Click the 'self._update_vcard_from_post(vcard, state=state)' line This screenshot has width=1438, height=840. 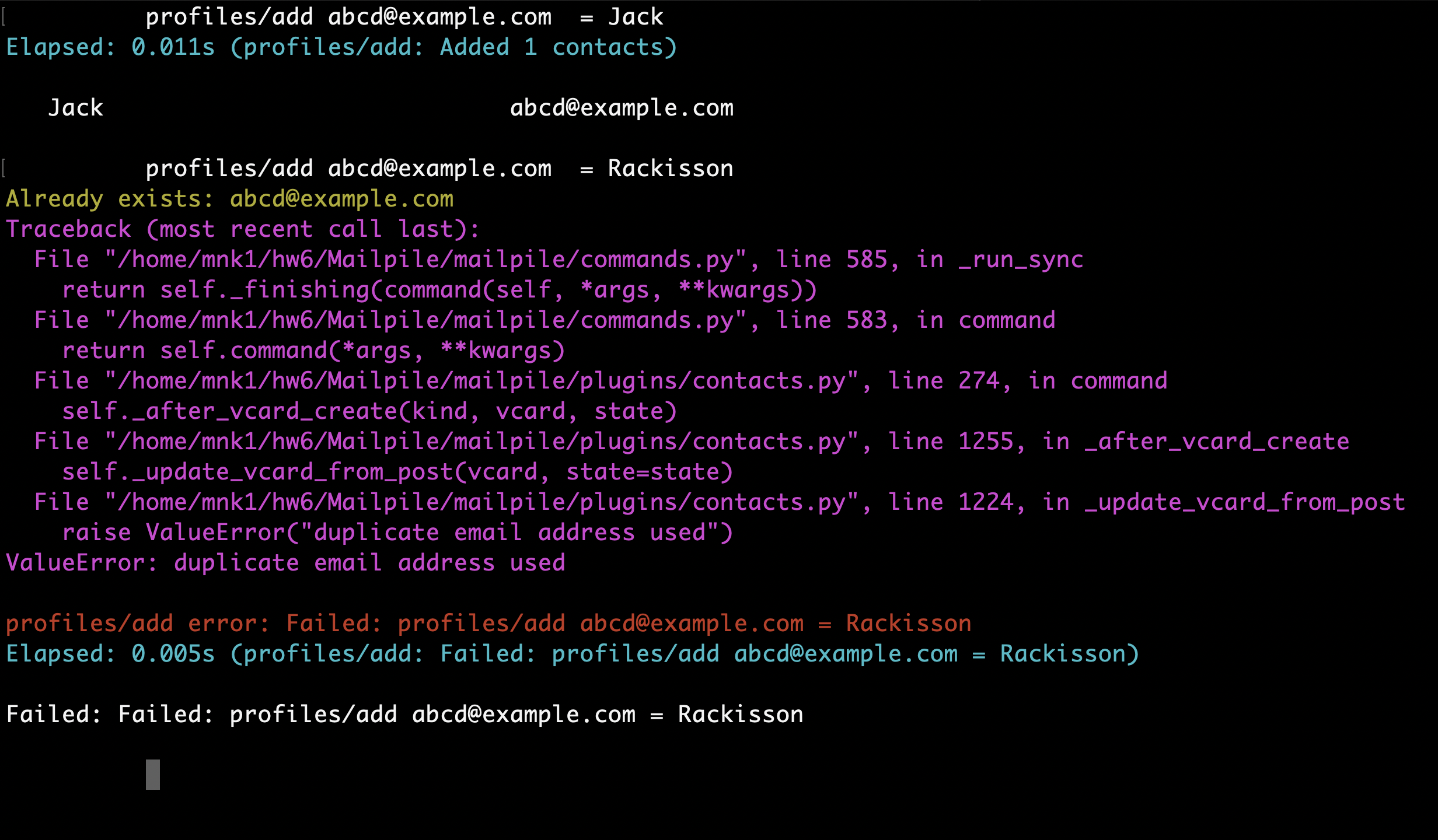pyautogui.click(x=397, y=473)
